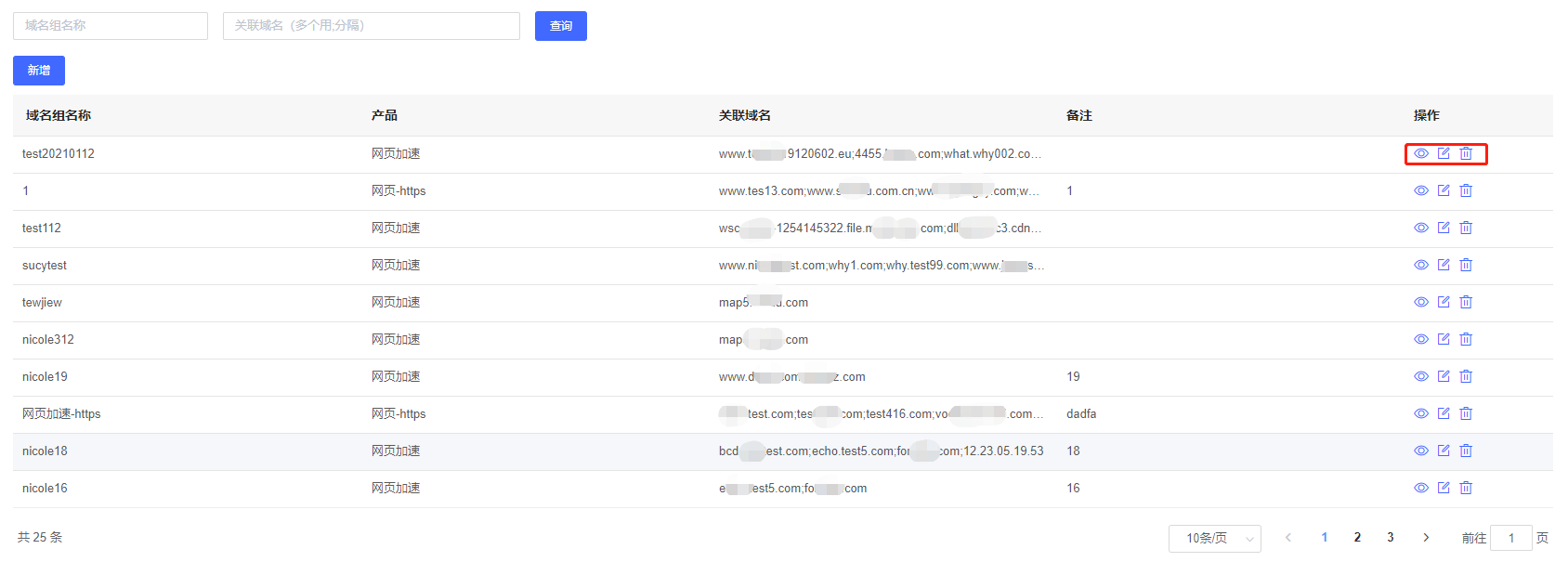This screenshot has height=562, width=1568.
Task: Focus the 域名组名称 search field
Action: pos(111,26)
